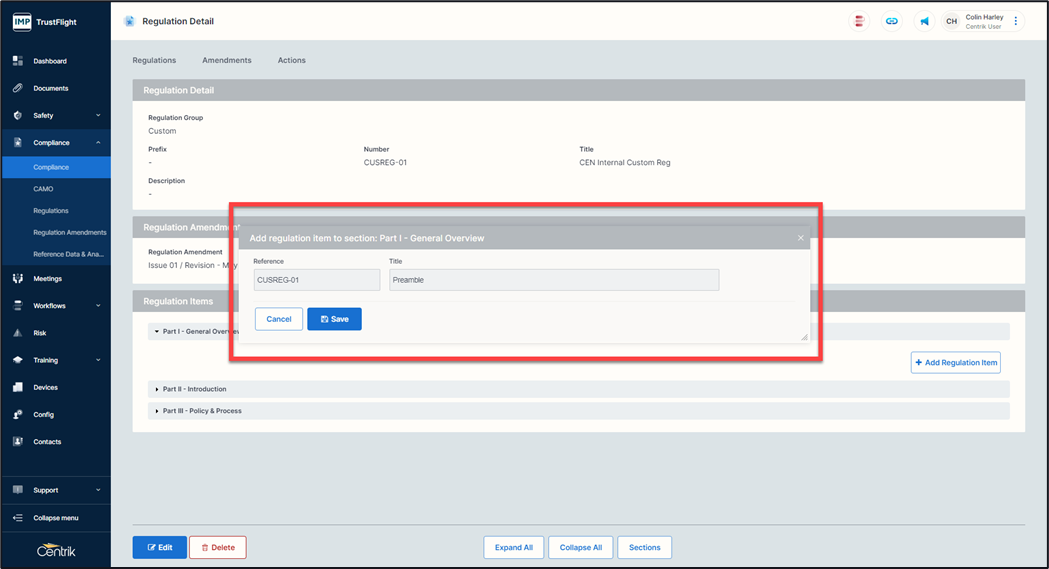Viewport: 1049px width, 569px height.
Task: Click the Meetings sidebar icon
Action: coord(18,279)
